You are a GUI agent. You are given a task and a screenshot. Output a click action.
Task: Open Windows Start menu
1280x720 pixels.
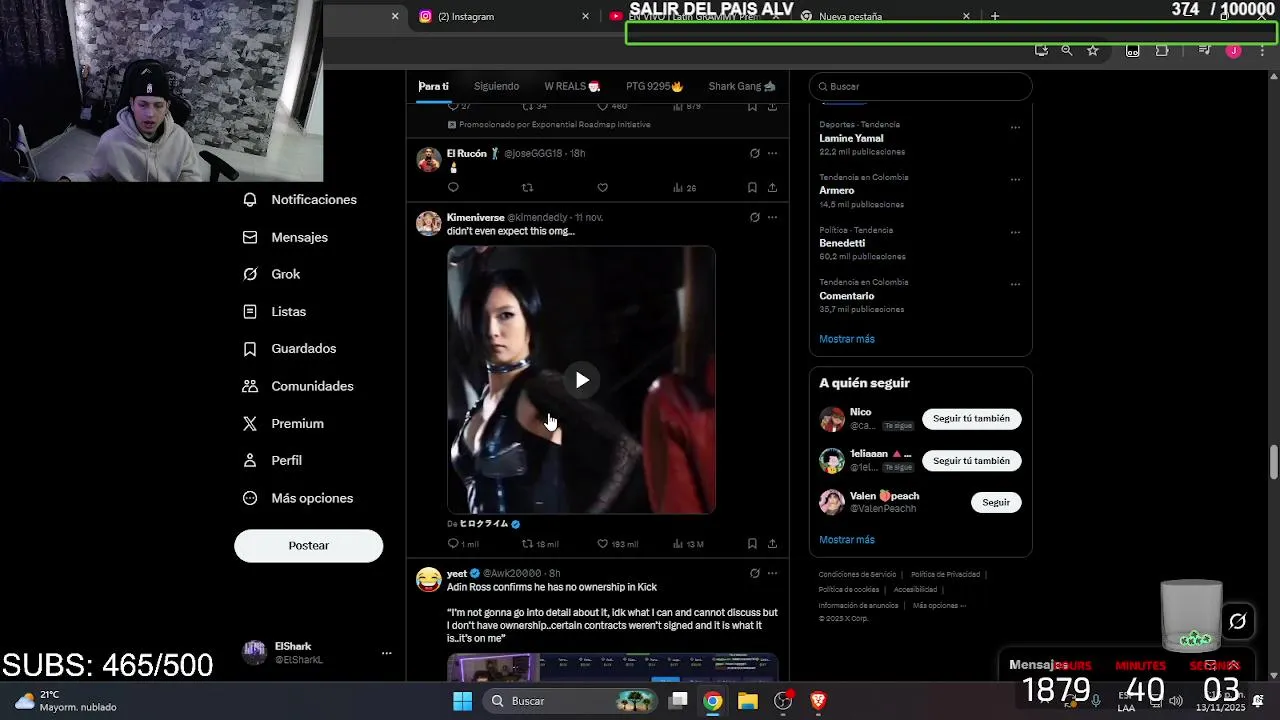coord(462,701)
